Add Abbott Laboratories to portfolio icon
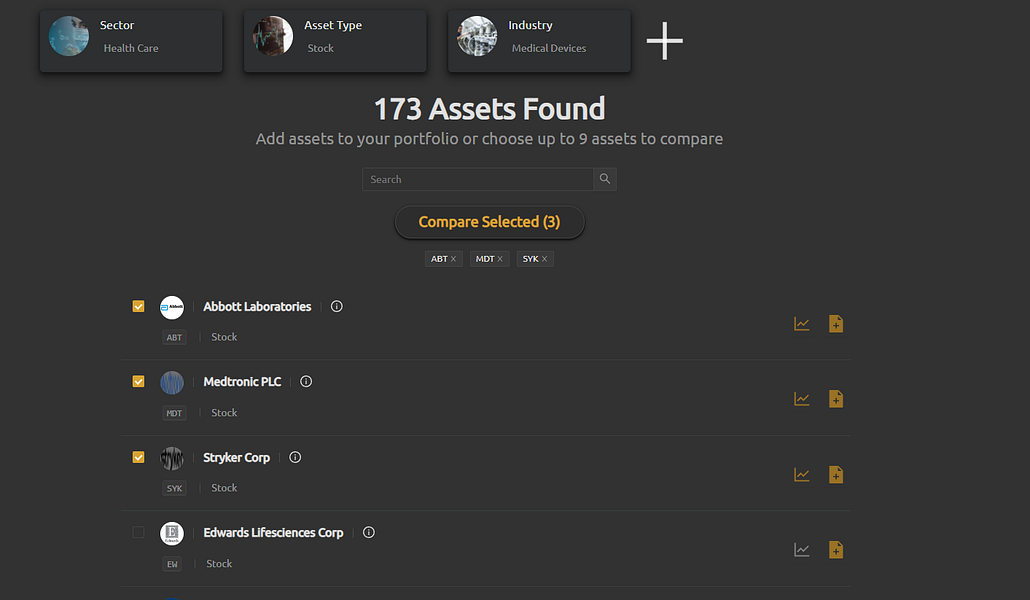 tap(836, 324)
